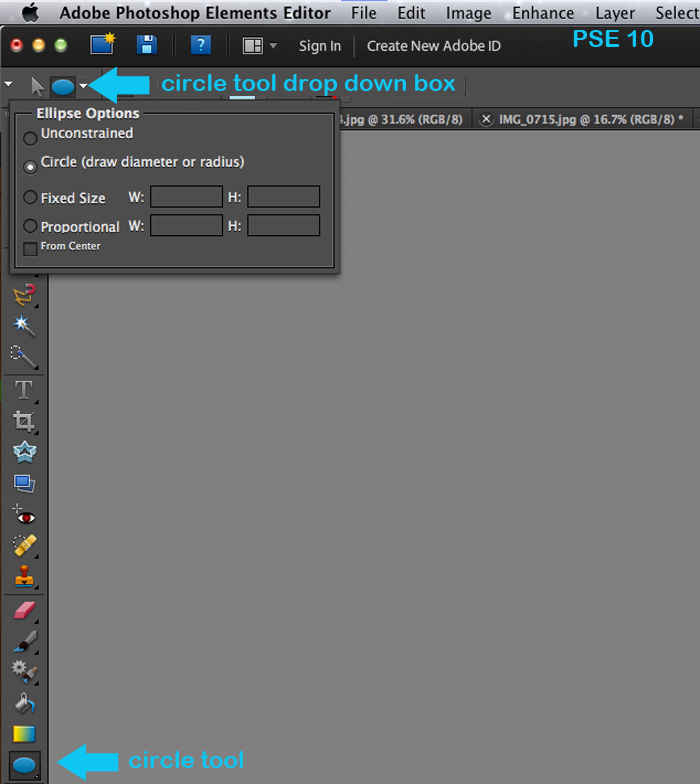
Task: Select the Clone Stamp tool
Action: 24,576
